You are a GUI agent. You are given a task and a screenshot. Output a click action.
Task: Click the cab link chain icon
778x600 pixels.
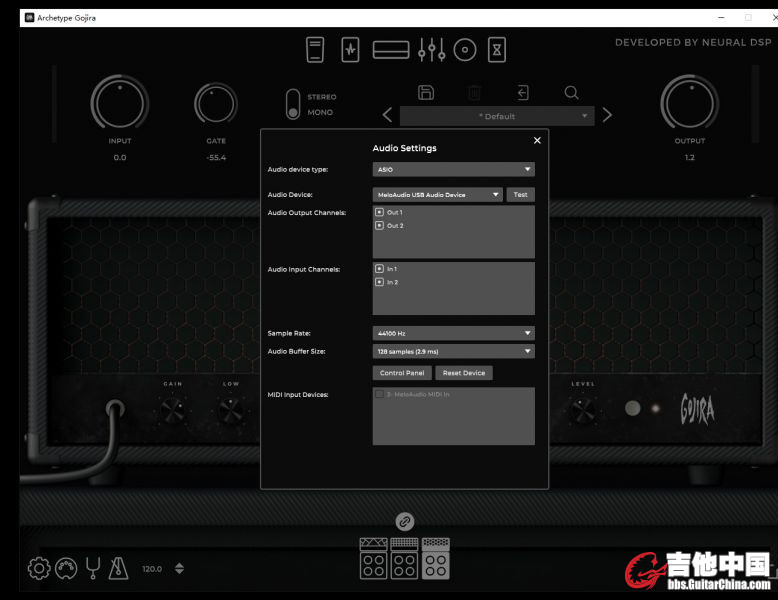(404, 521)
